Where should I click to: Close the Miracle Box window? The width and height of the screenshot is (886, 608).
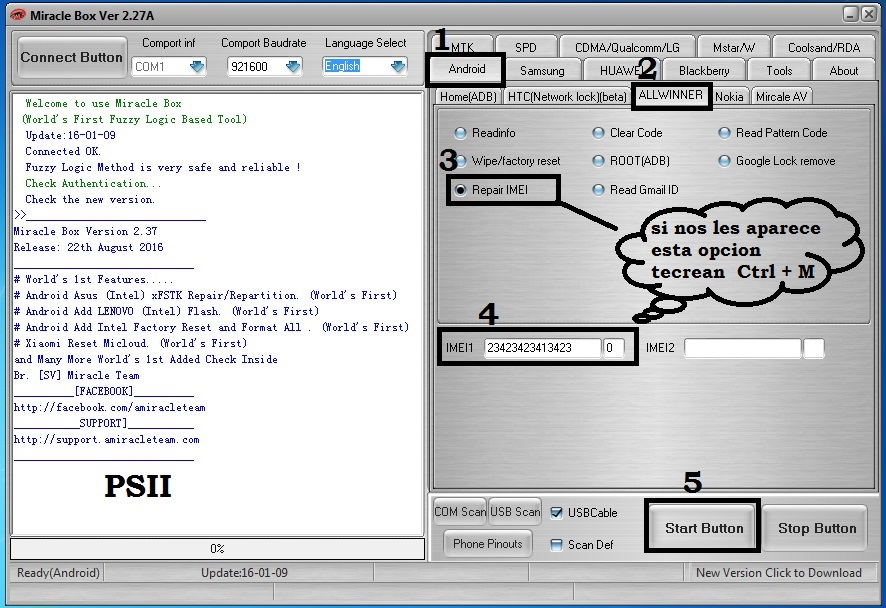pos(868,14)
